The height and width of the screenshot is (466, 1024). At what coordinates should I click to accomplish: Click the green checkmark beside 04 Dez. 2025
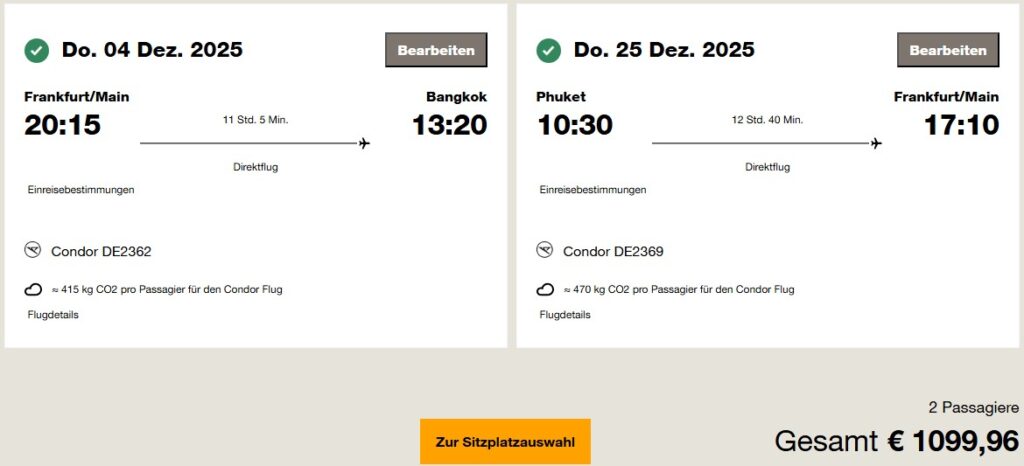pos(37,50)
